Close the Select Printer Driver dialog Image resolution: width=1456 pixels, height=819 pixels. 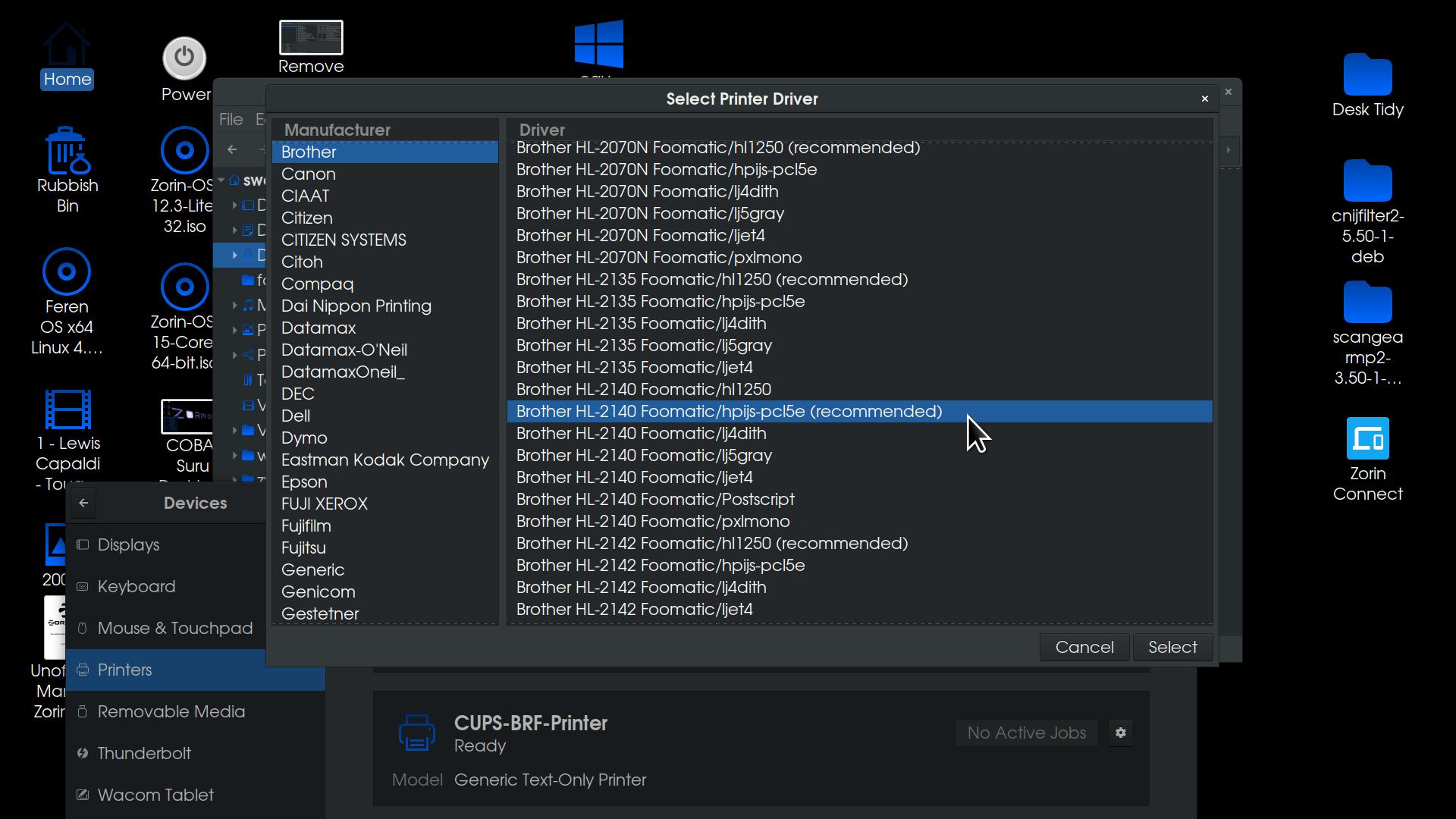point(1204,99)
